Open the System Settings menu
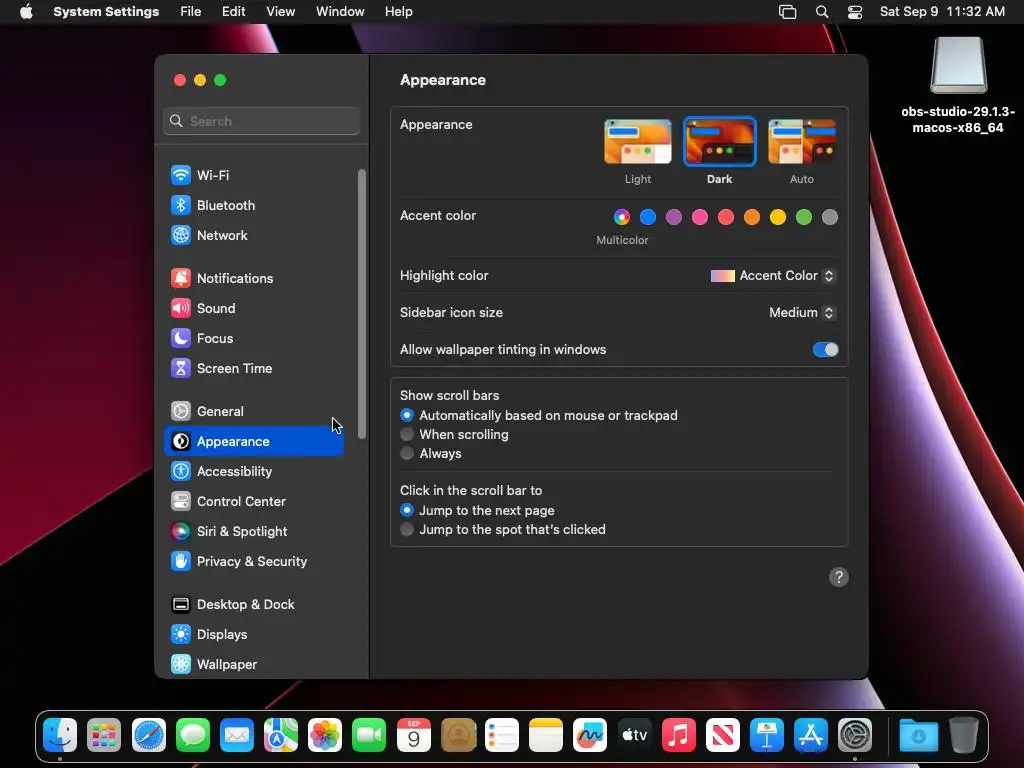 click(x=106, y=12)
